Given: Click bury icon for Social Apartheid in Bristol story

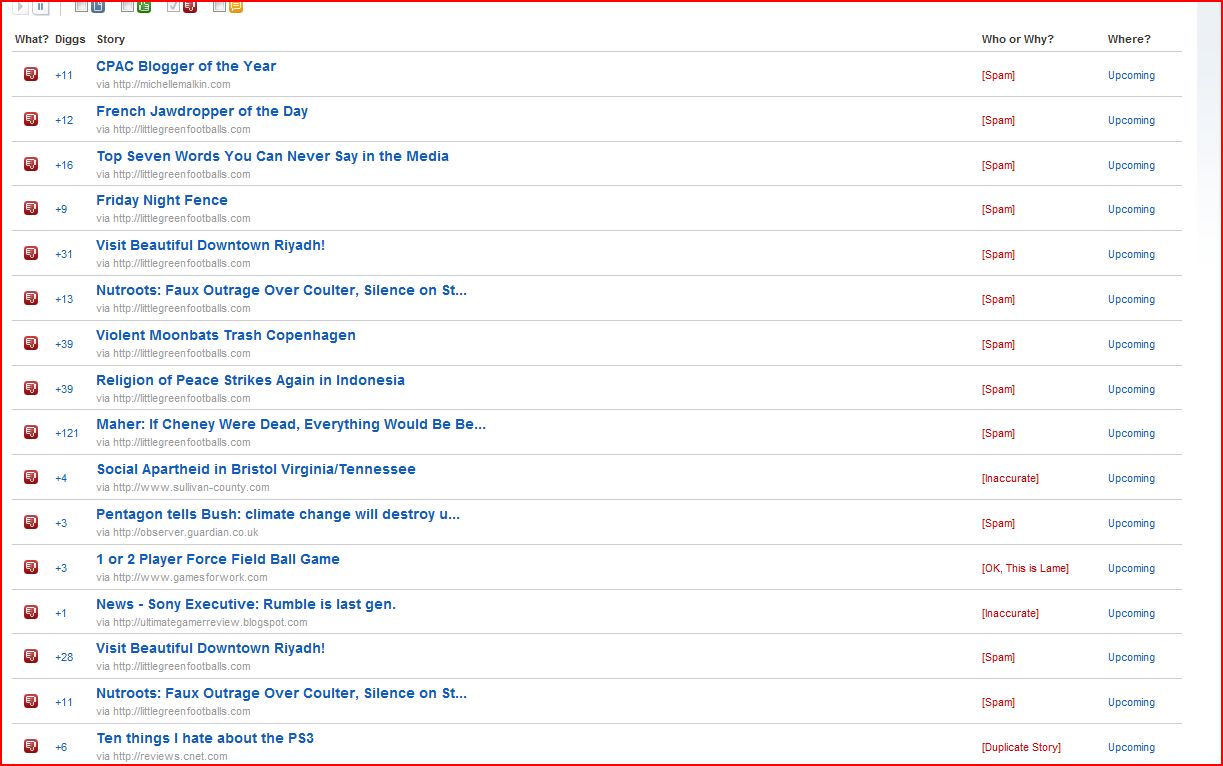Looking at the screenshot, I should click(31, 477).
